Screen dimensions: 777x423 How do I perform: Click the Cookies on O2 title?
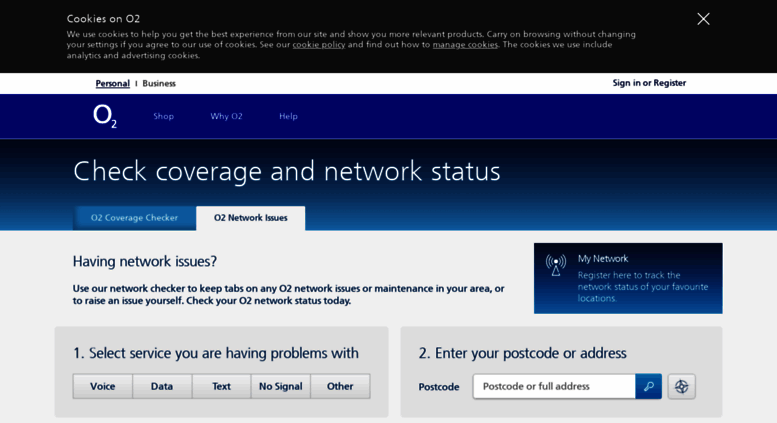pos(104,19)
